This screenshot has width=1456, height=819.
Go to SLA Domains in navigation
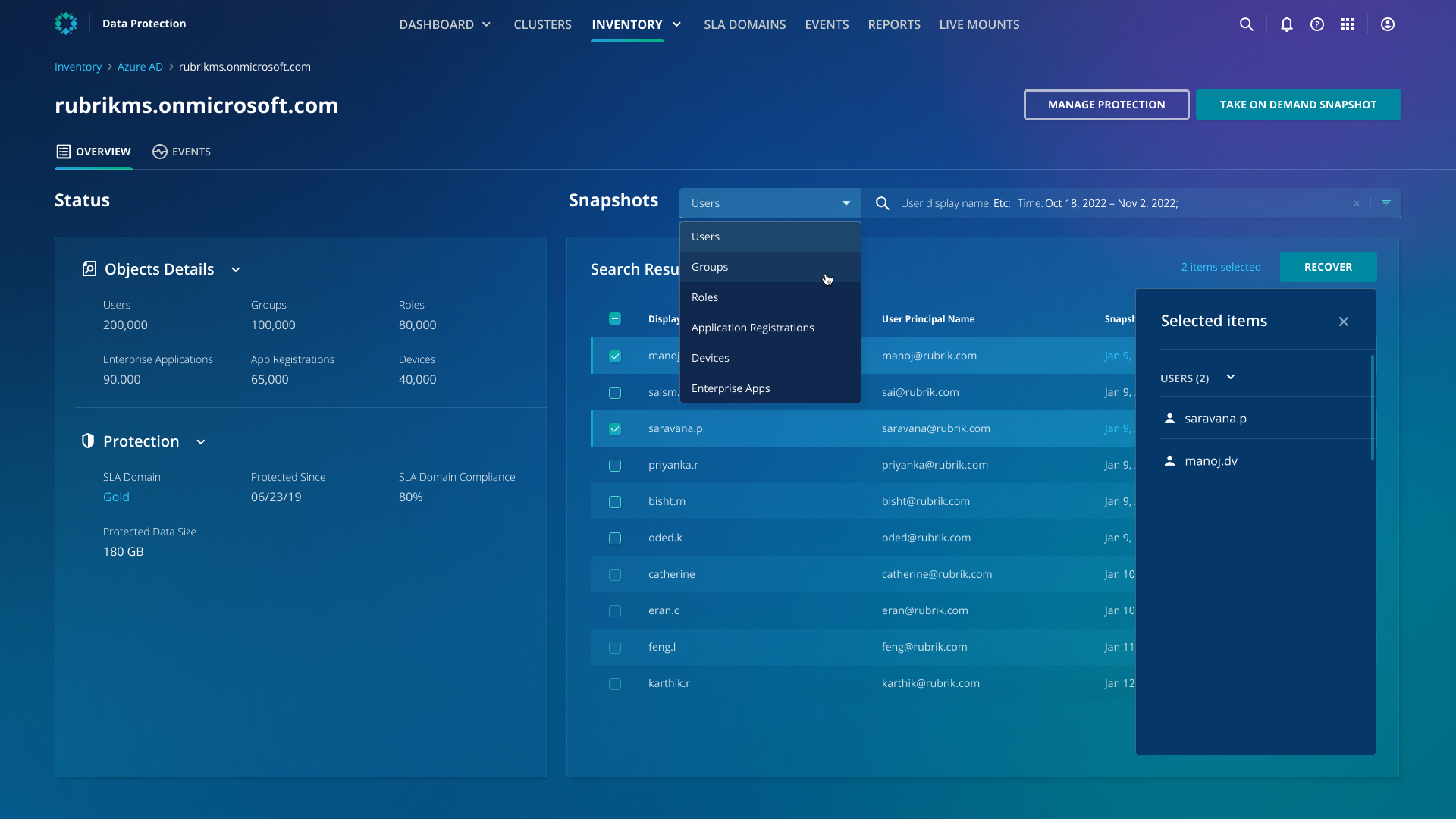(745, 24)
